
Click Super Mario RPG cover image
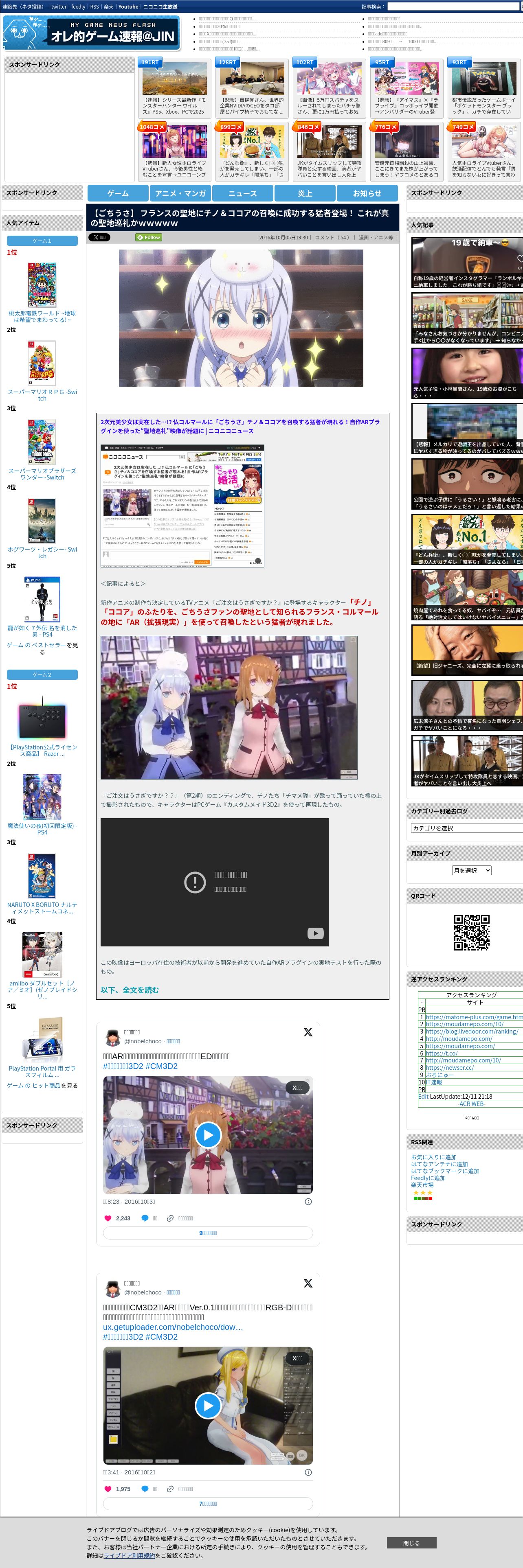pyautogui.click(x=42, y=364)
